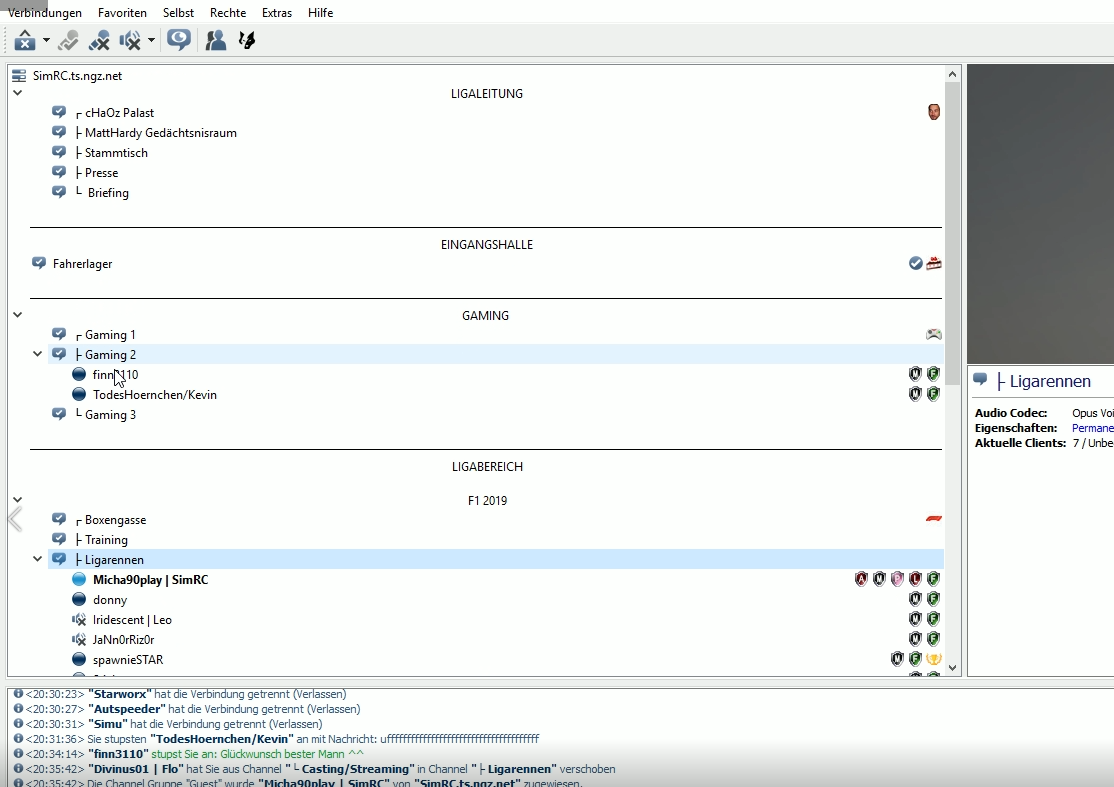Screen dimensions: 1114x787
Task: Toggle away status in the toolbar
Action: coord(25,40)
